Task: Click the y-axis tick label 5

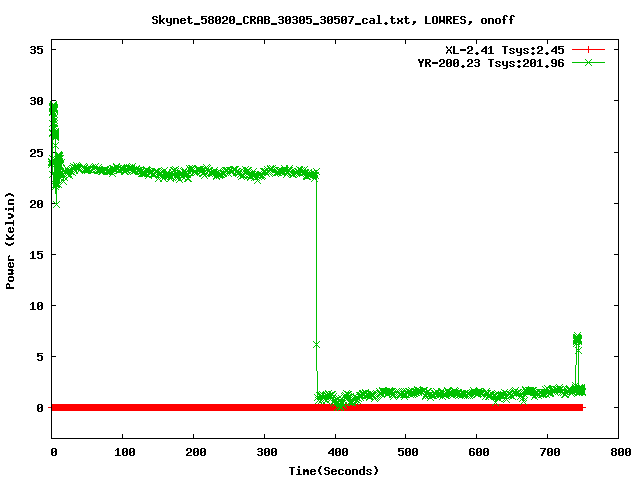Action: click(40, 357)
